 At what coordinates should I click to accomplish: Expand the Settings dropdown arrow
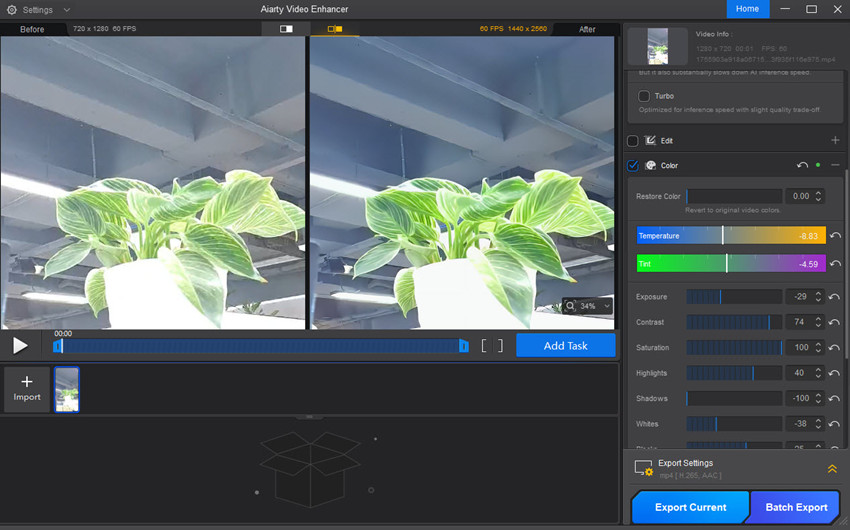point(67,10)
